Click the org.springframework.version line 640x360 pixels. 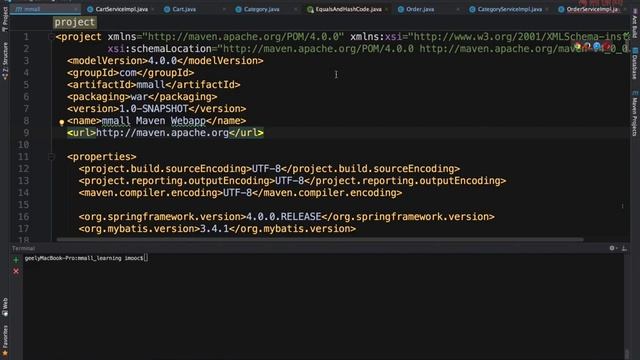coord(287,217)
